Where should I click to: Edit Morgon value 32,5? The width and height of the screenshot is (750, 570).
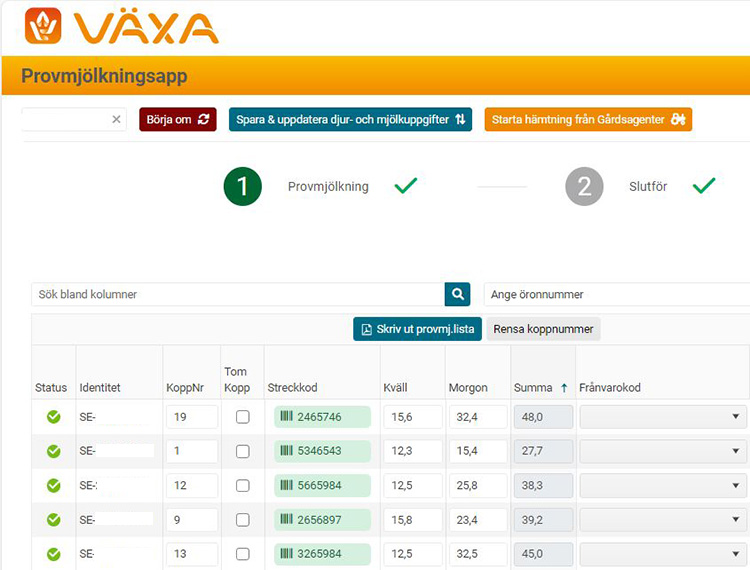click(x=478, y=554)
